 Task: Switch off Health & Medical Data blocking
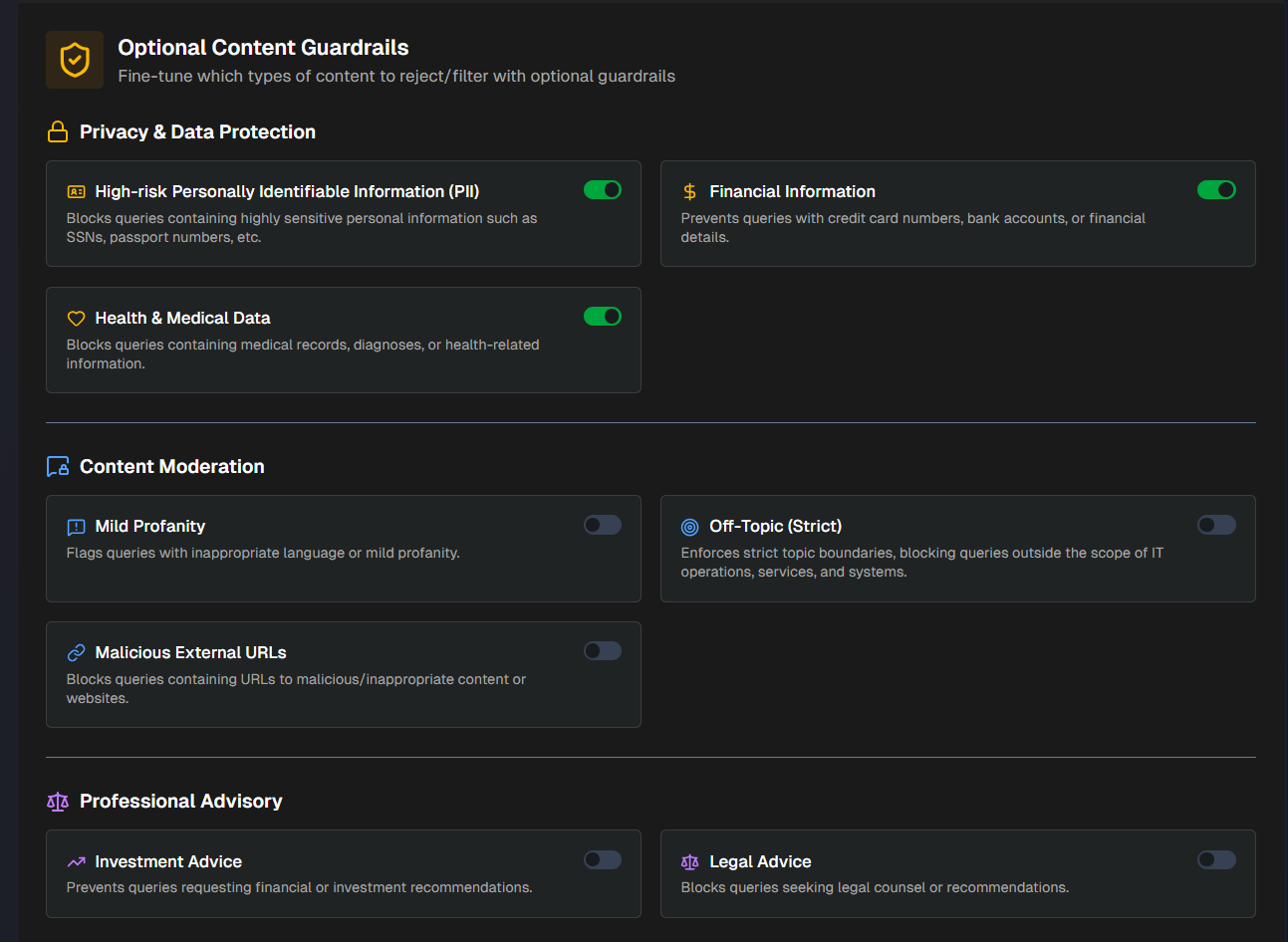(x=603, y=317)
